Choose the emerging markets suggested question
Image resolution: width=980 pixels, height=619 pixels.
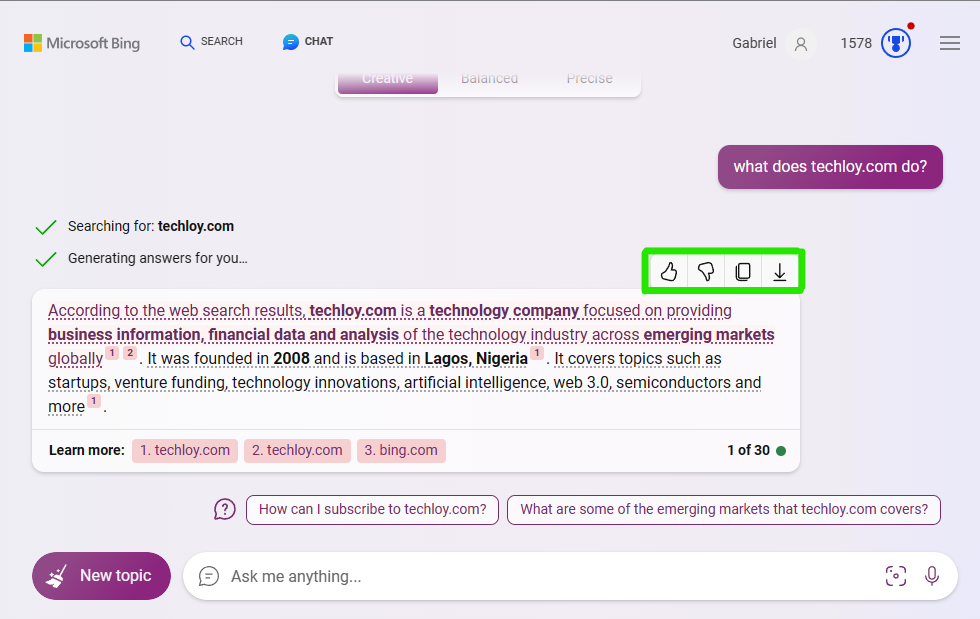pyautogui.click(x=724, y=510)
